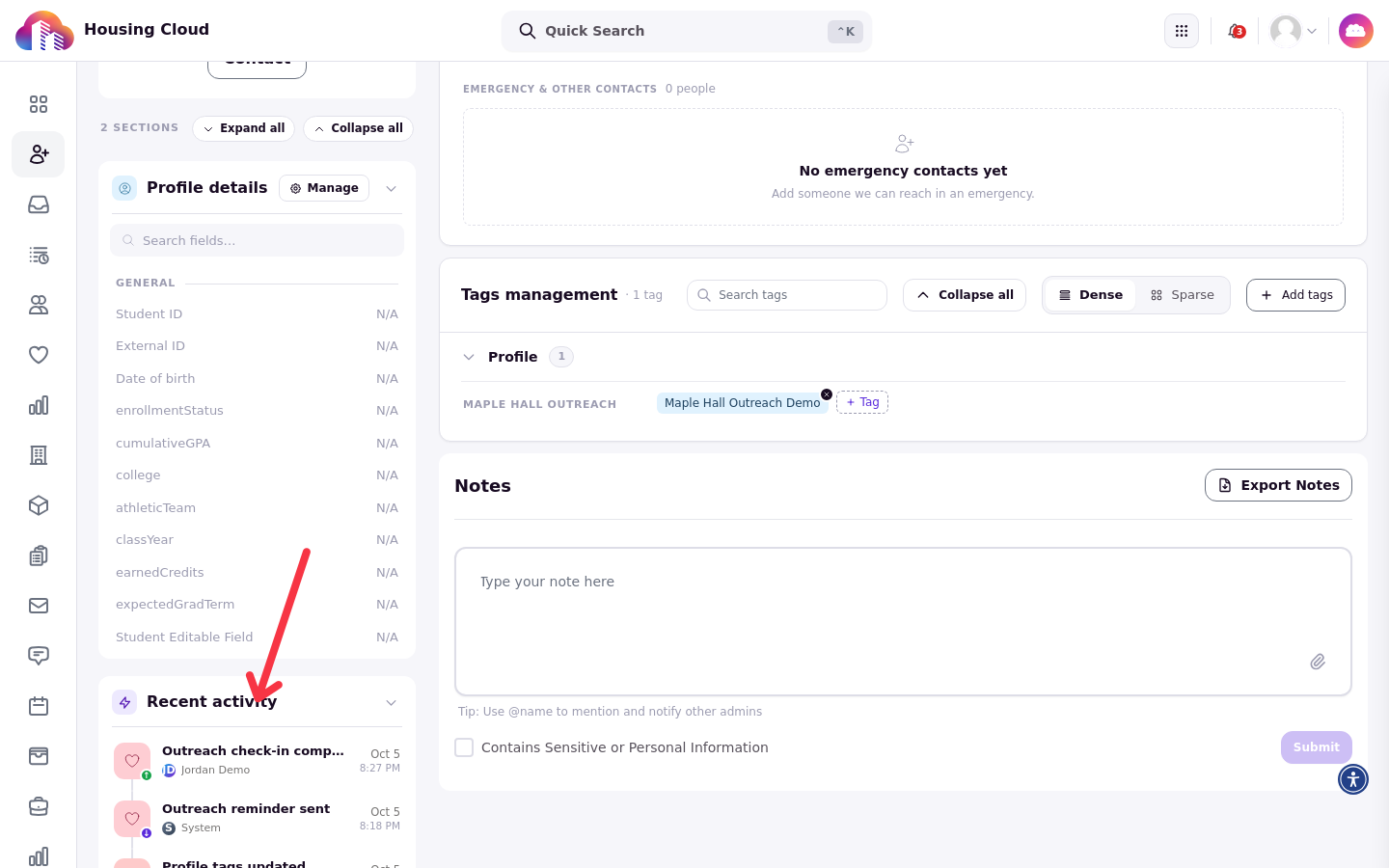
Task: Click the Add tags button
Action: pos(1295,295)
